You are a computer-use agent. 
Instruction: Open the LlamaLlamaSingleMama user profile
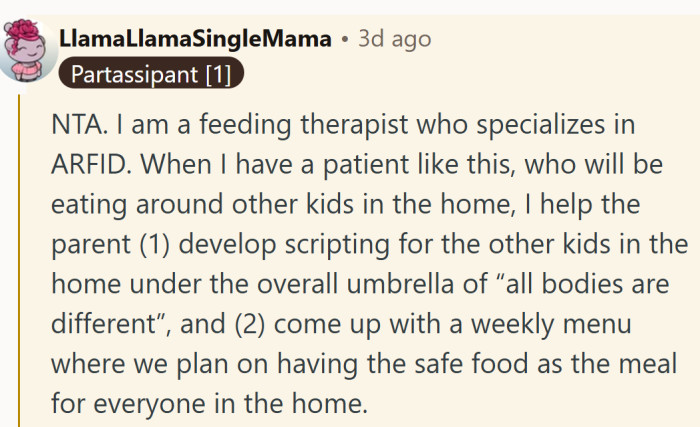pos(195,39)
